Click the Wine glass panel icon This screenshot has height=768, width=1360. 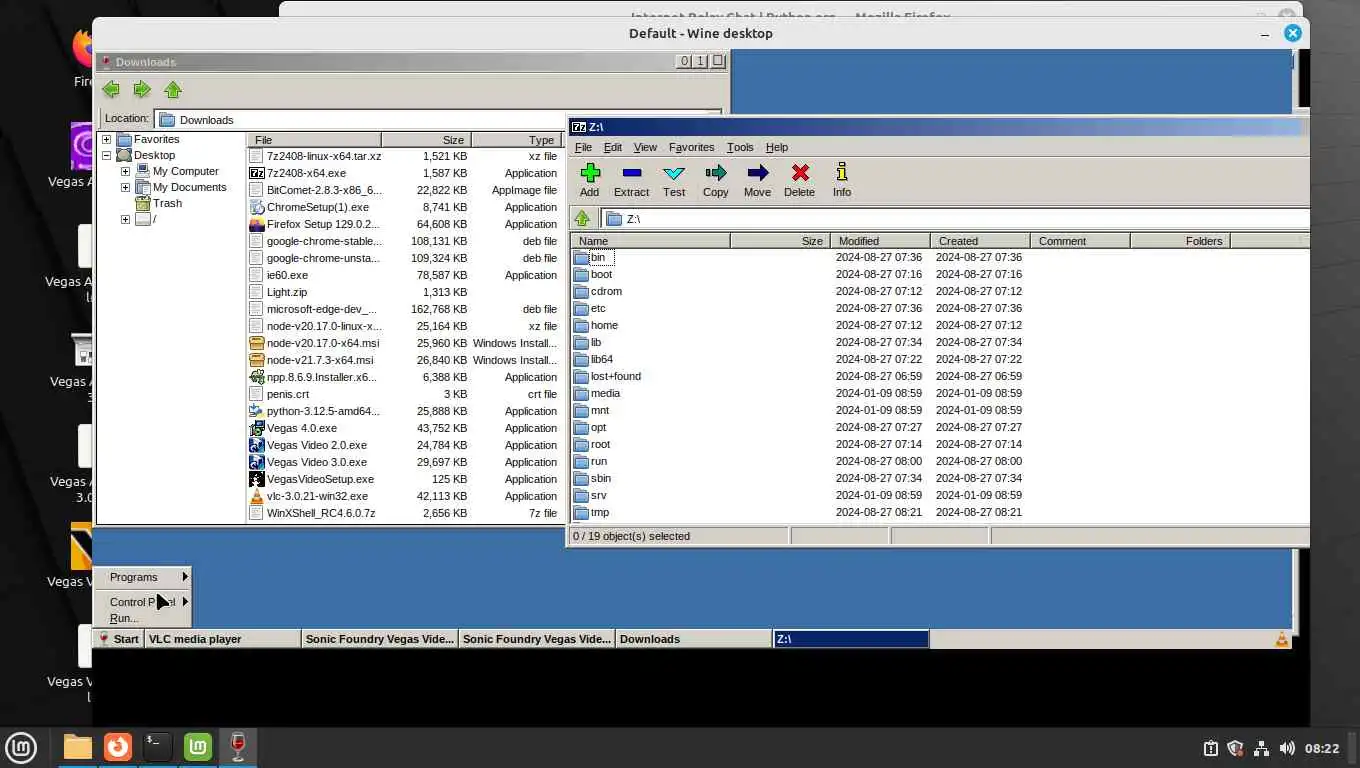tap(238, 747)
